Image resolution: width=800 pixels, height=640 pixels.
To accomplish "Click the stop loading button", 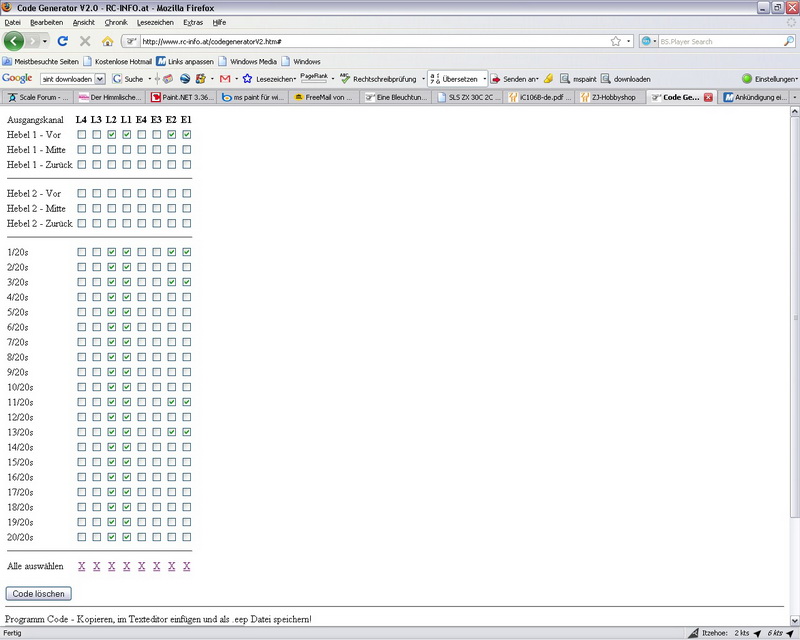I will click(x=85, y=41).
